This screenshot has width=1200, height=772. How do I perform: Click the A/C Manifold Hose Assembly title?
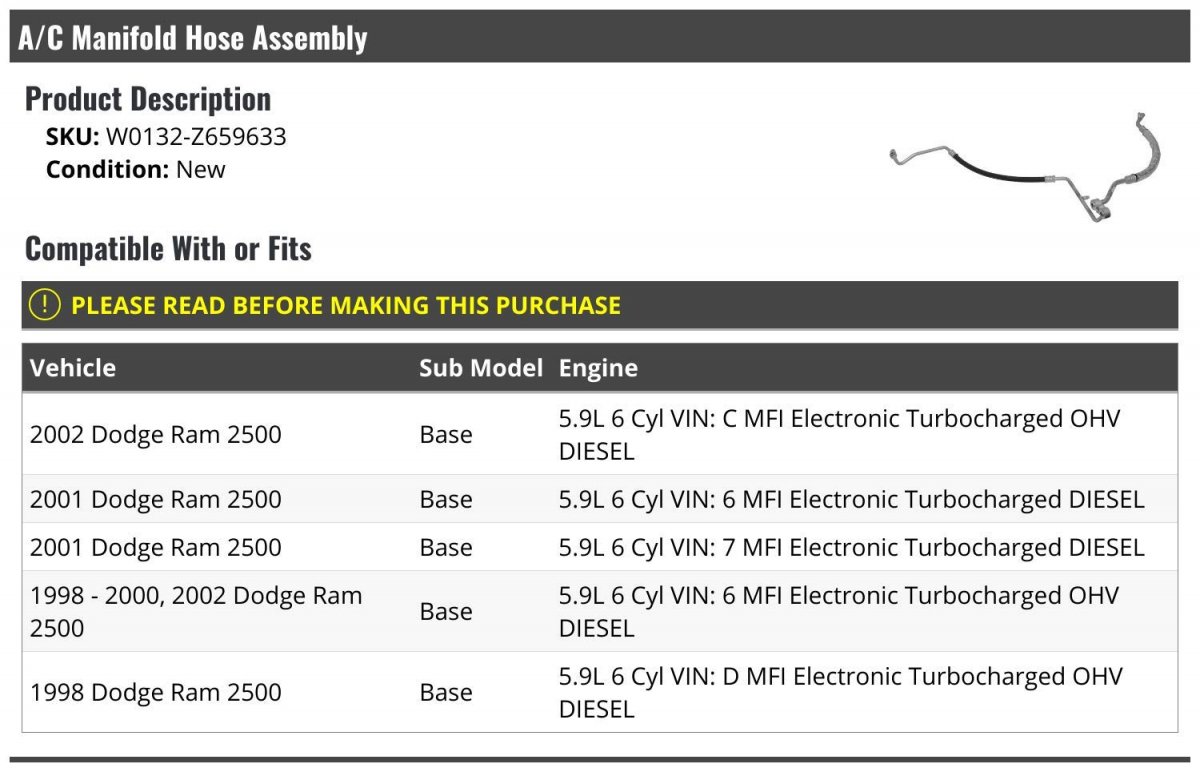(x=193, y=38)
